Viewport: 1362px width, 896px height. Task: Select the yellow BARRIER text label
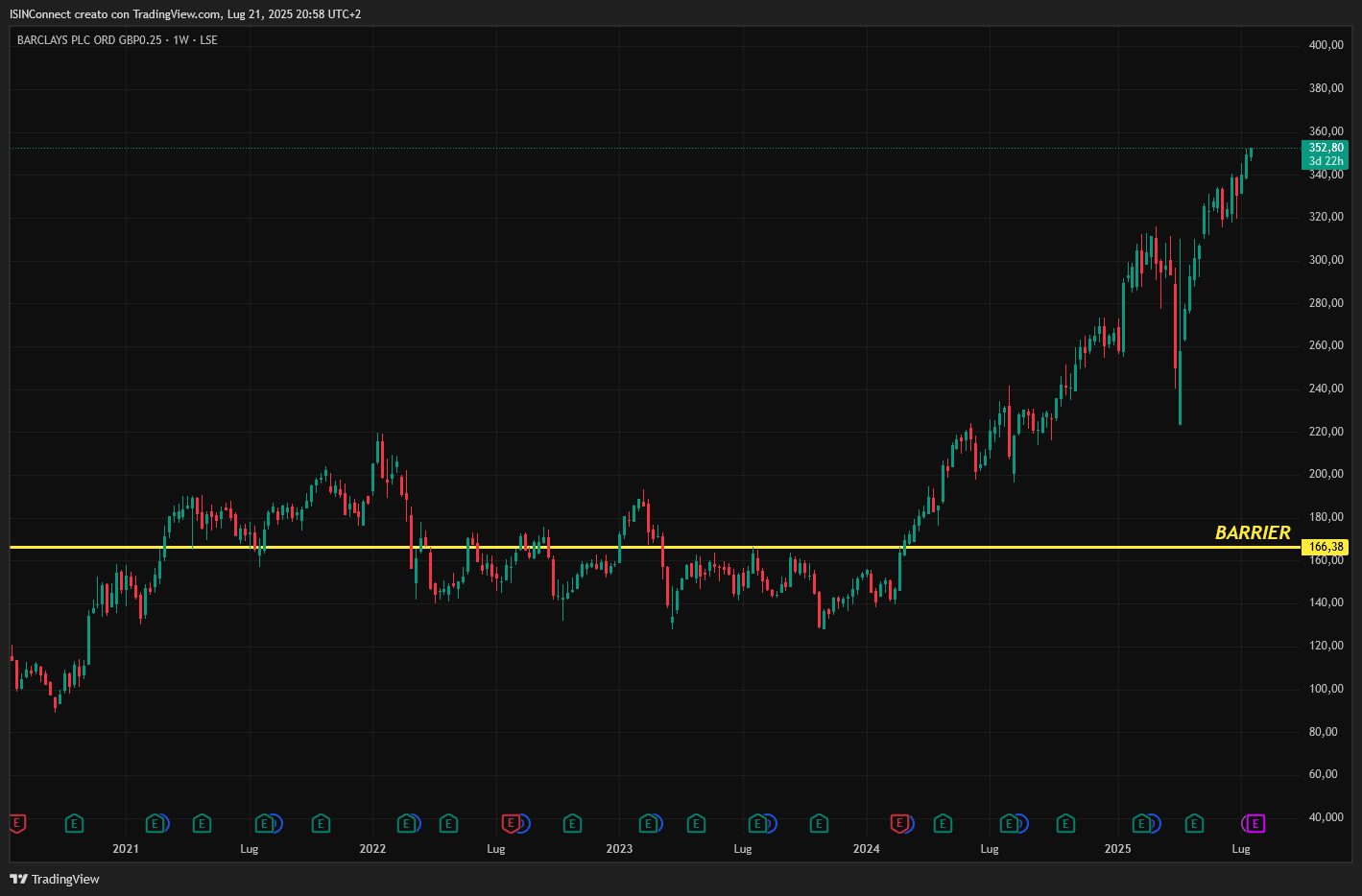1253,532
